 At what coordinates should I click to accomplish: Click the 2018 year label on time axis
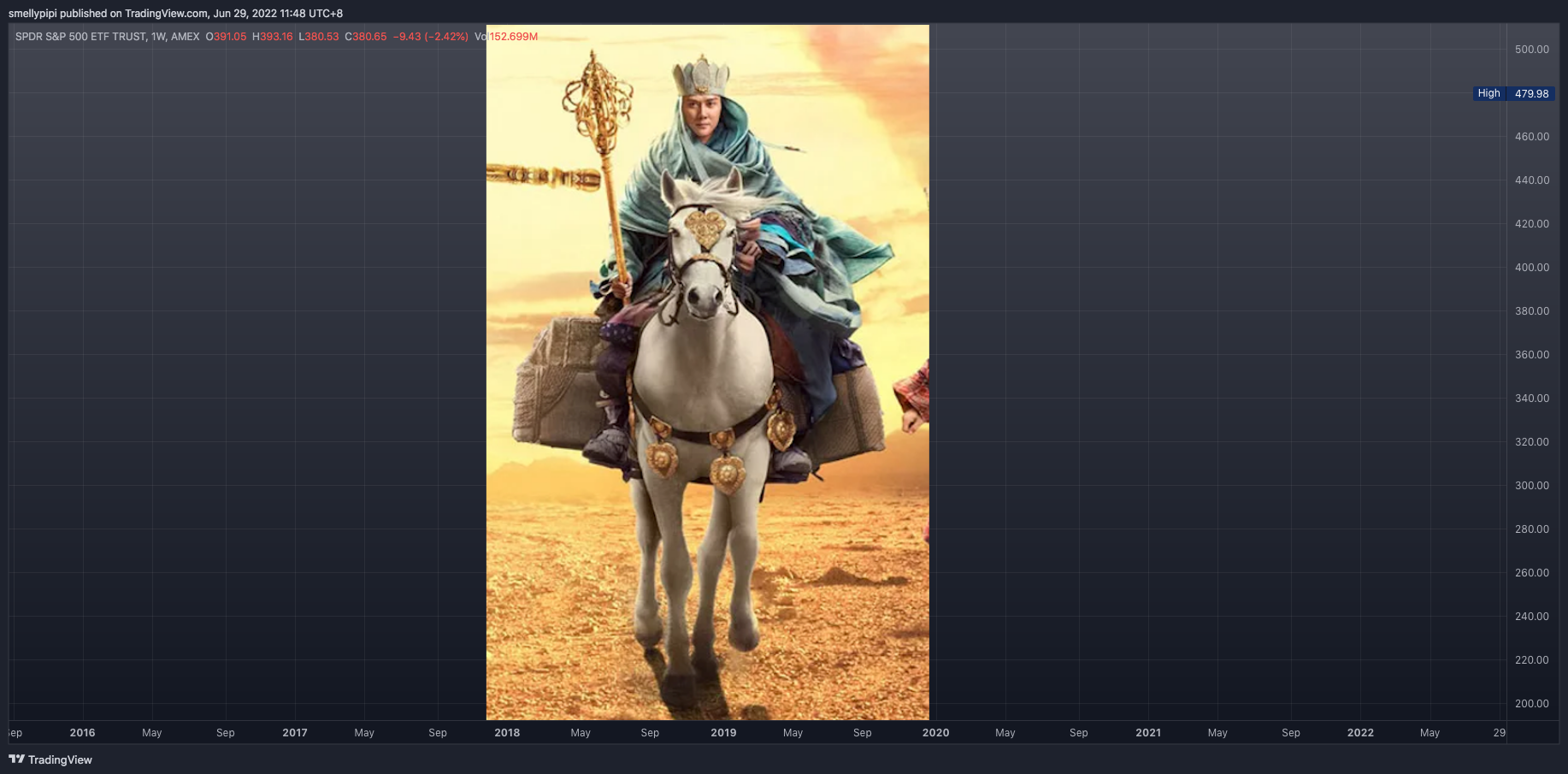[507, 733]
